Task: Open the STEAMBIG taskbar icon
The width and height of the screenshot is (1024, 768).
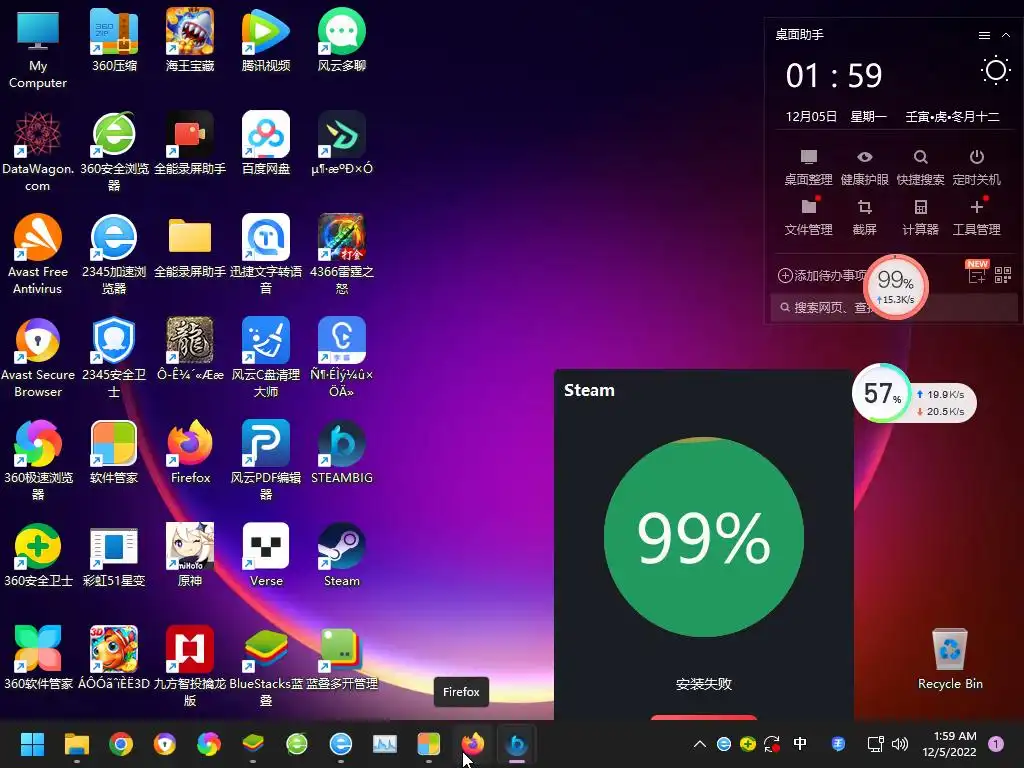Action: [517, 744]
